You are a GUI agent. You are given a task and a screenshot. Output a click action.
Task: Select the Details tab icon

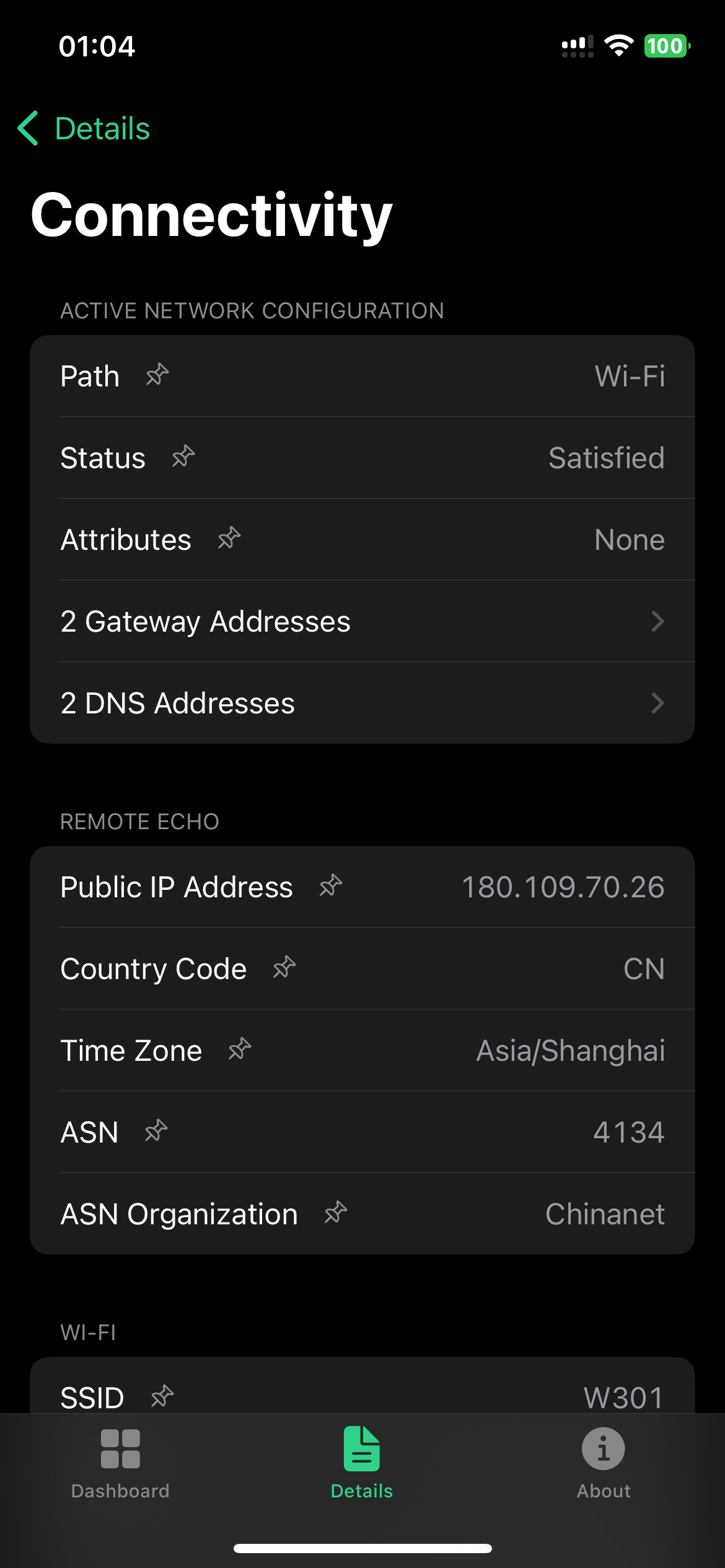click(x=362, y=1449)
